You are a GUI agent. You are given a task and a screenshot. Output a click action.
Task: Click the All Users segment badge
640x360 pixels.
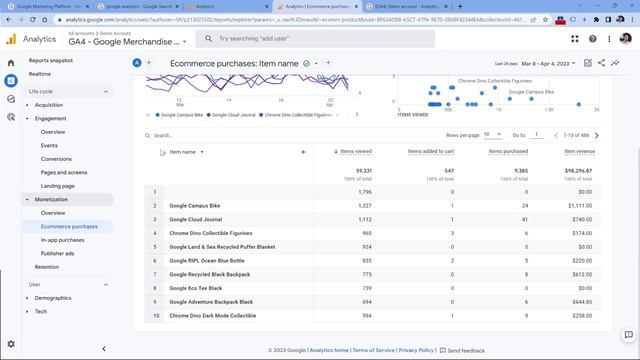coord(137,63)
